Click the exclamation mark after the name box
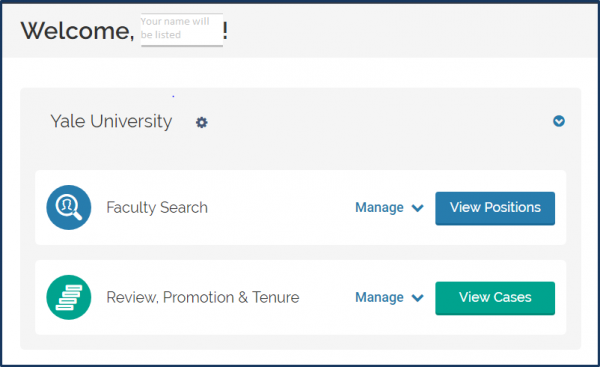This screenshot has width=600, height=367. [225, 31]
